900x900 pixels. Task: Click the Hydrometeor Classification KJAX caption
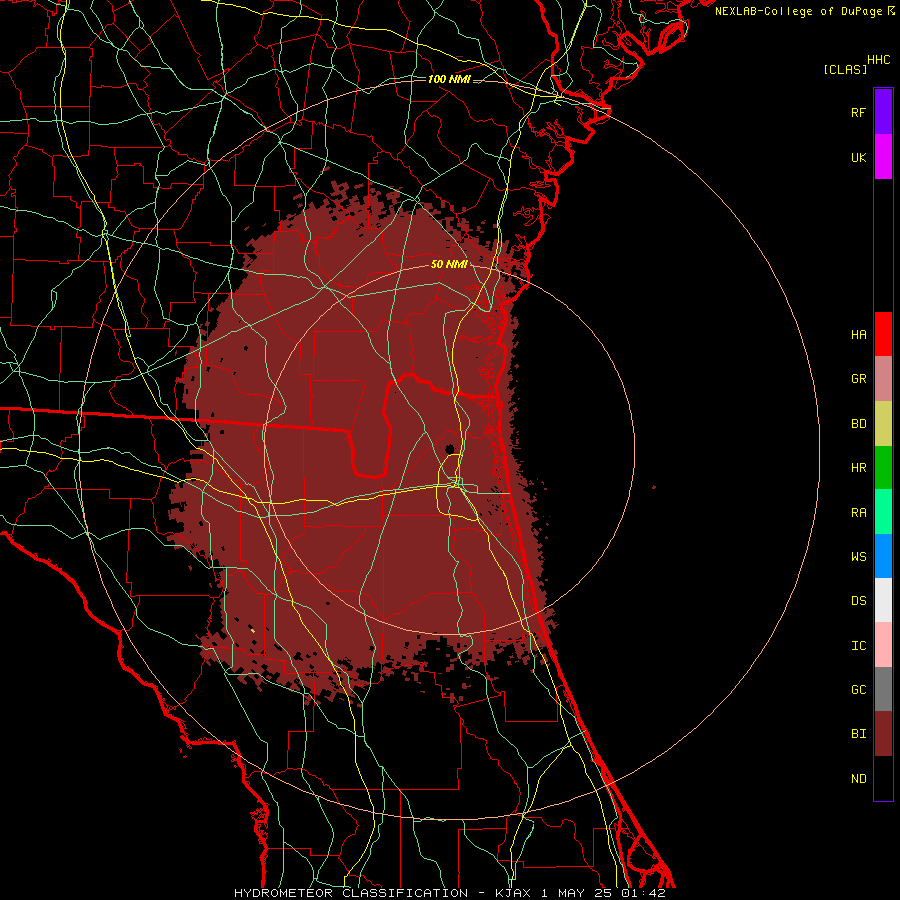450,893
